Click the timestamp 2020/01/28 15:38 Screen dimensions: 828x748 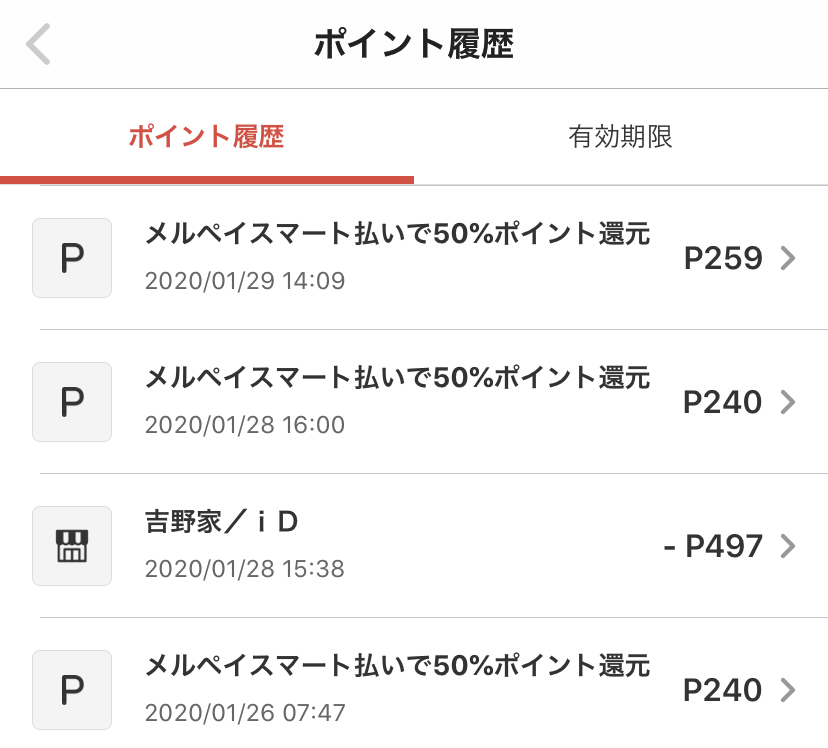[x=245, y=569]
